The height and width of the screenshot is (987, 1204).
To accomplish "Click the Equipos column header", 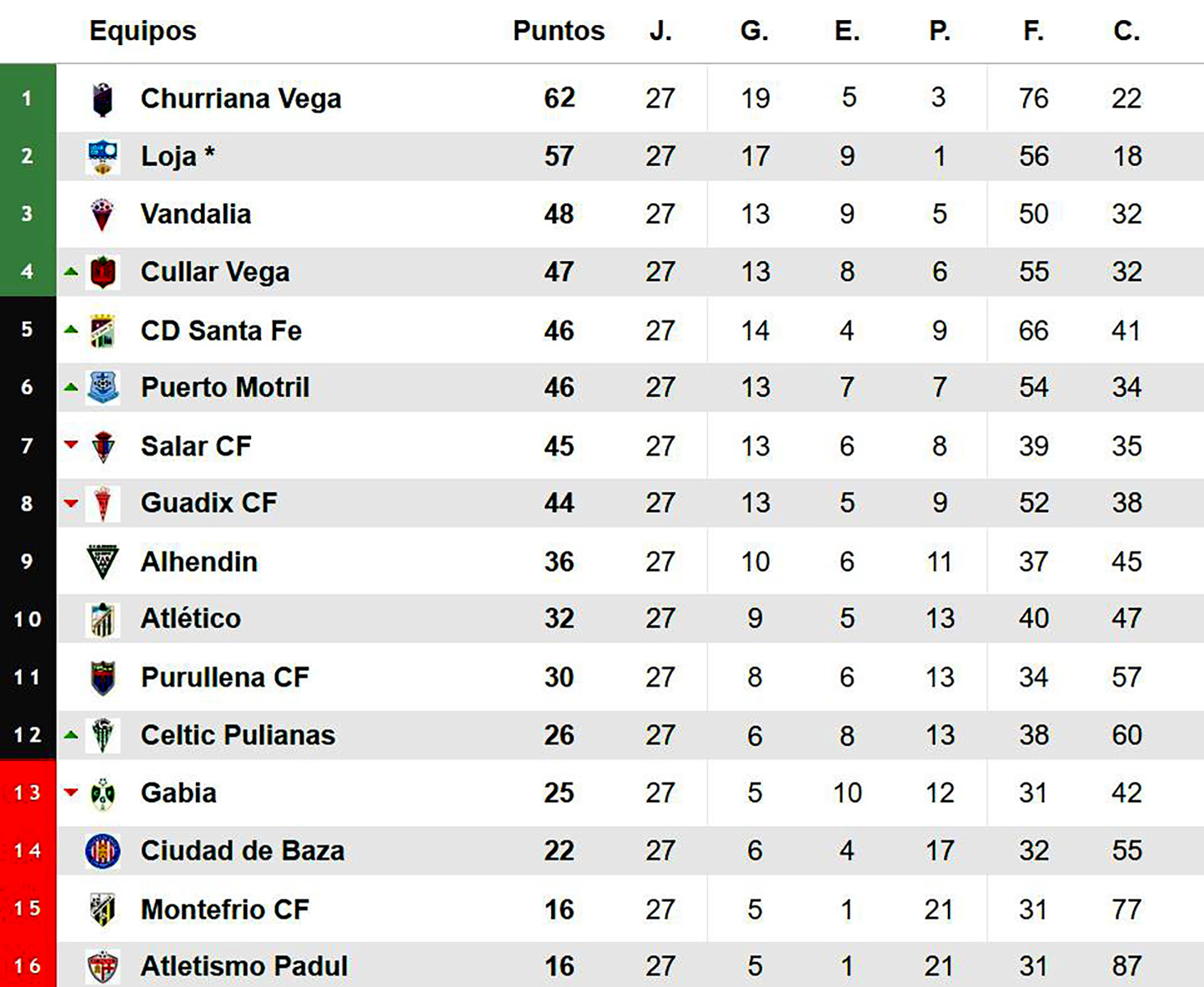I will click(x=143, y=31).
